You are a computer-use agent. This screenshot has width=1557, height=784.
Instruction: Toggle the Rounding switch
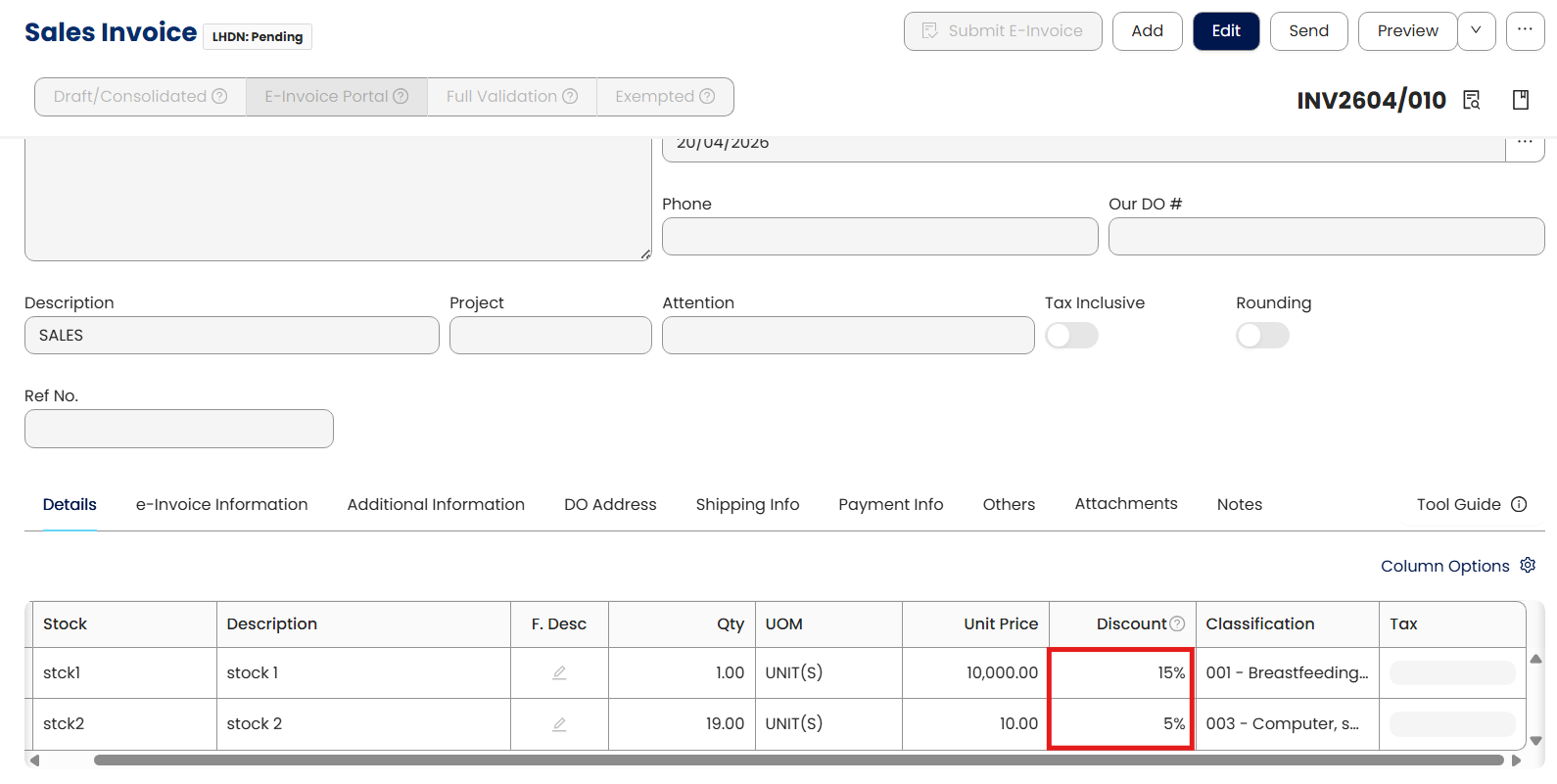[x=1262, y=336]
